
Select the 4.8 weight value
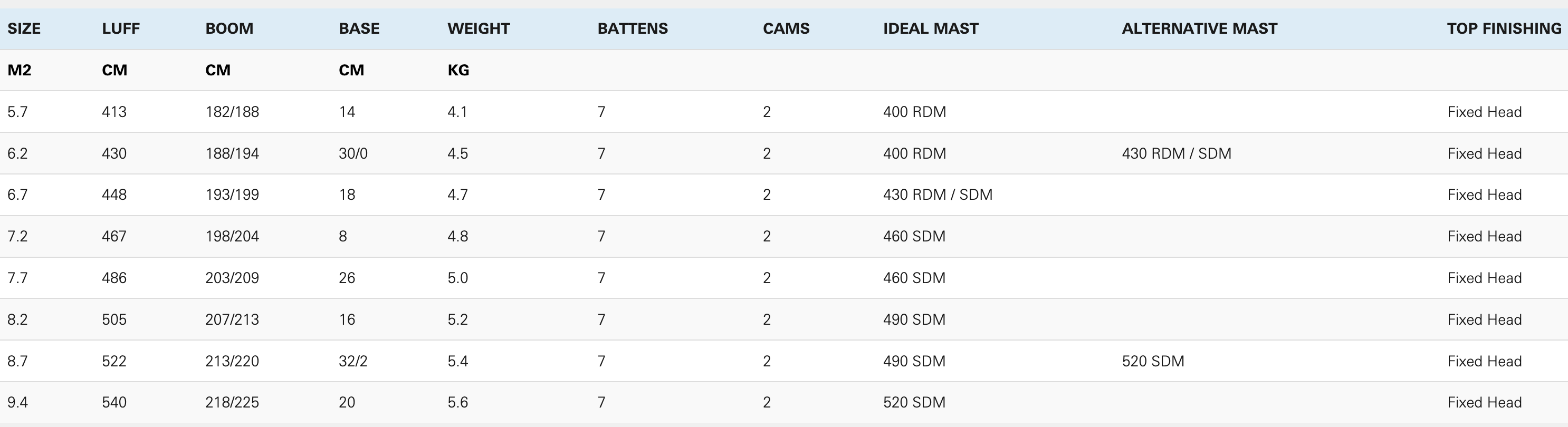[x=457, y=236]
